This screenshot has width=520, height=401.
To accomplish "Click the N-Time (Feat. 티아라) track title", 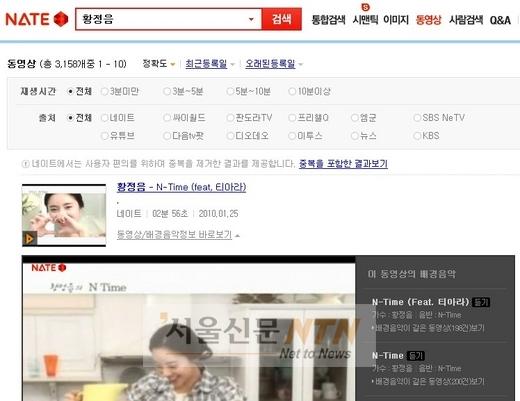I will pyautogui.click(x=421, y=302).
